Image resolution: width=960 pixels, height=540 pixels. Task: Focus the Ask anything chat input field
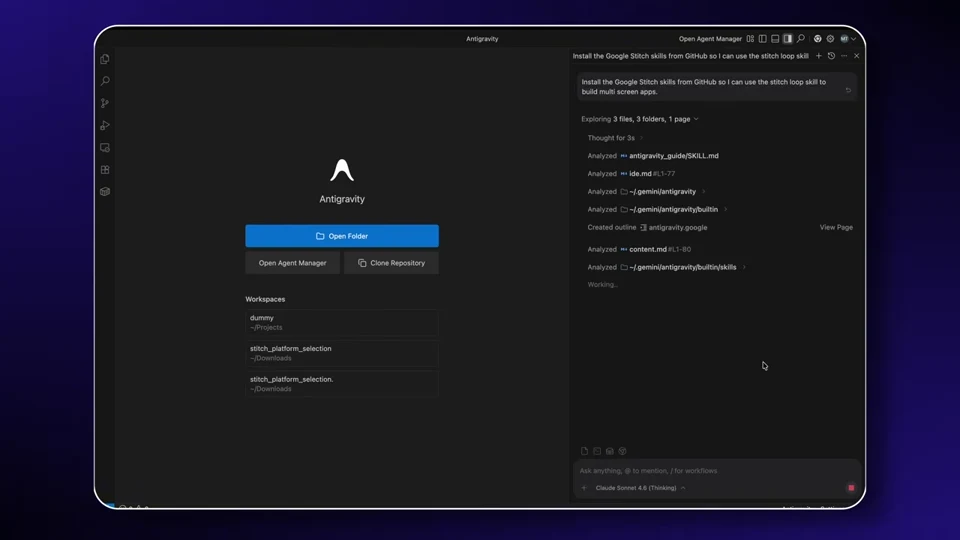click(715, 471)
